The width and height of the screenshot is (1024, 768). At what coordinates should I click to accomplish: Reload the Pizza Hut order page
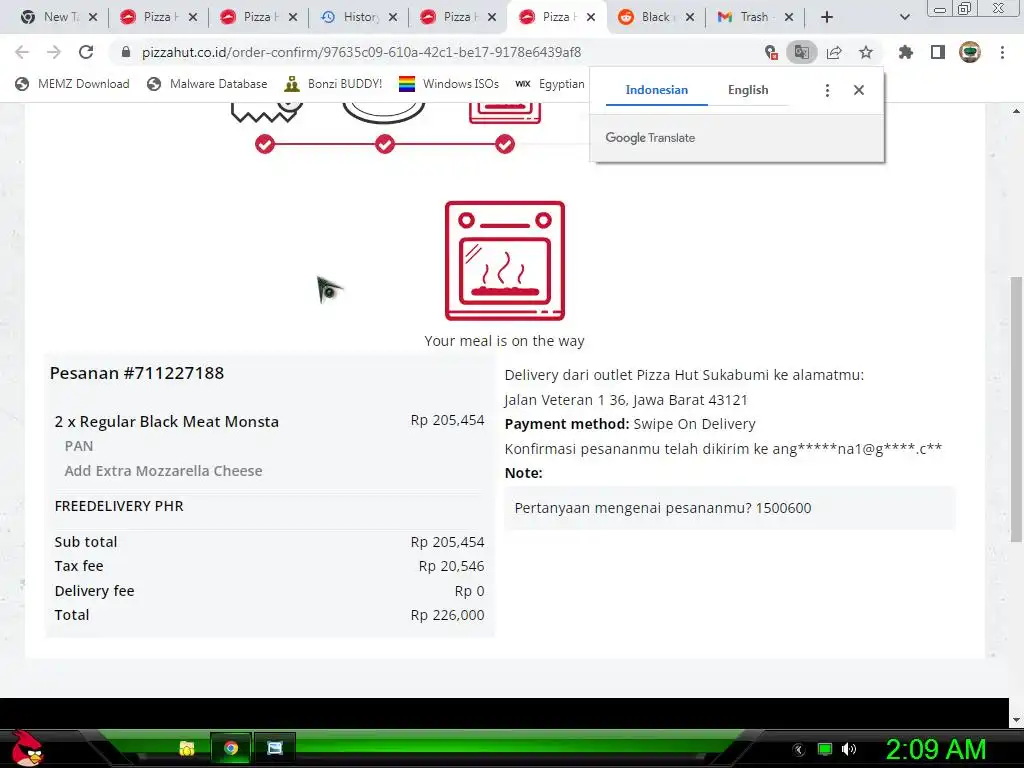pos(86,52)
